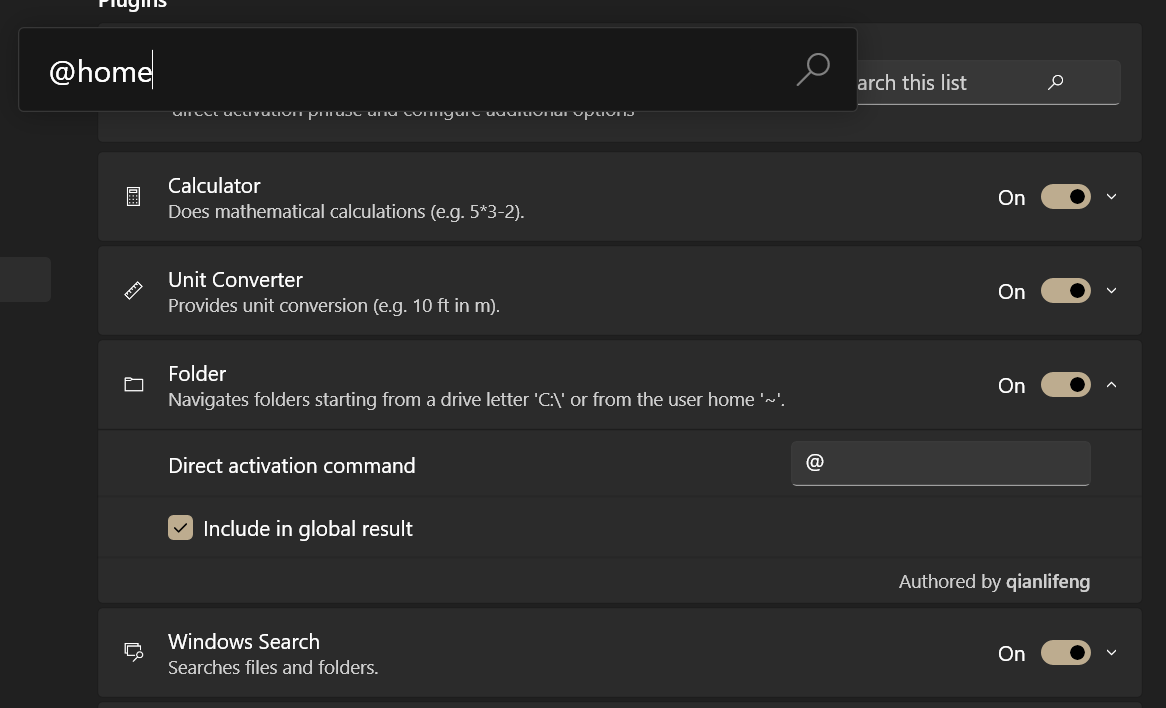Click 'Provides unit conversion' description text
The height and width of the screenshot is (708, 1166).
coord(334,306)
